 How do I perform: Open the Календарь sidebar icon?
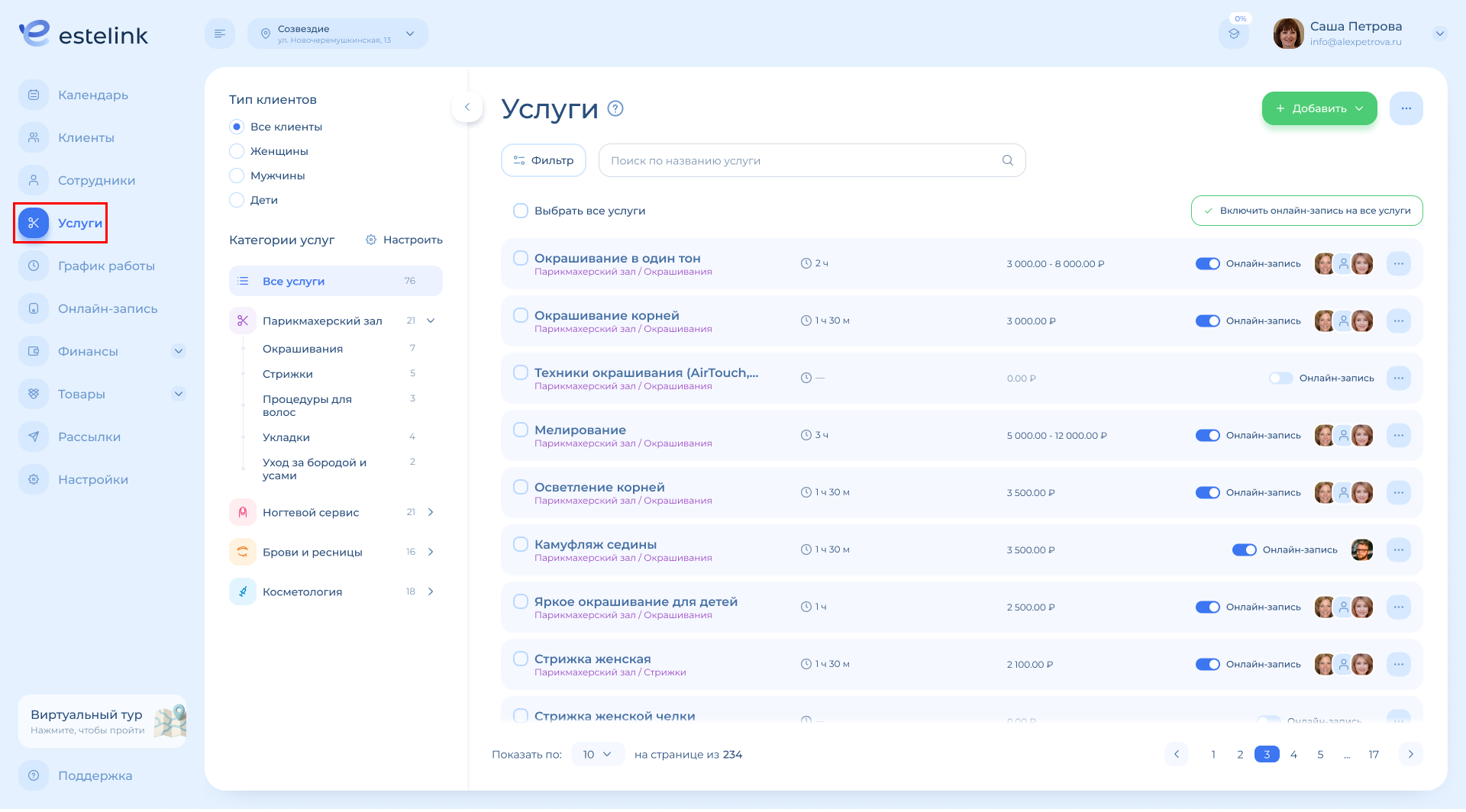click(x=34, y=95)
